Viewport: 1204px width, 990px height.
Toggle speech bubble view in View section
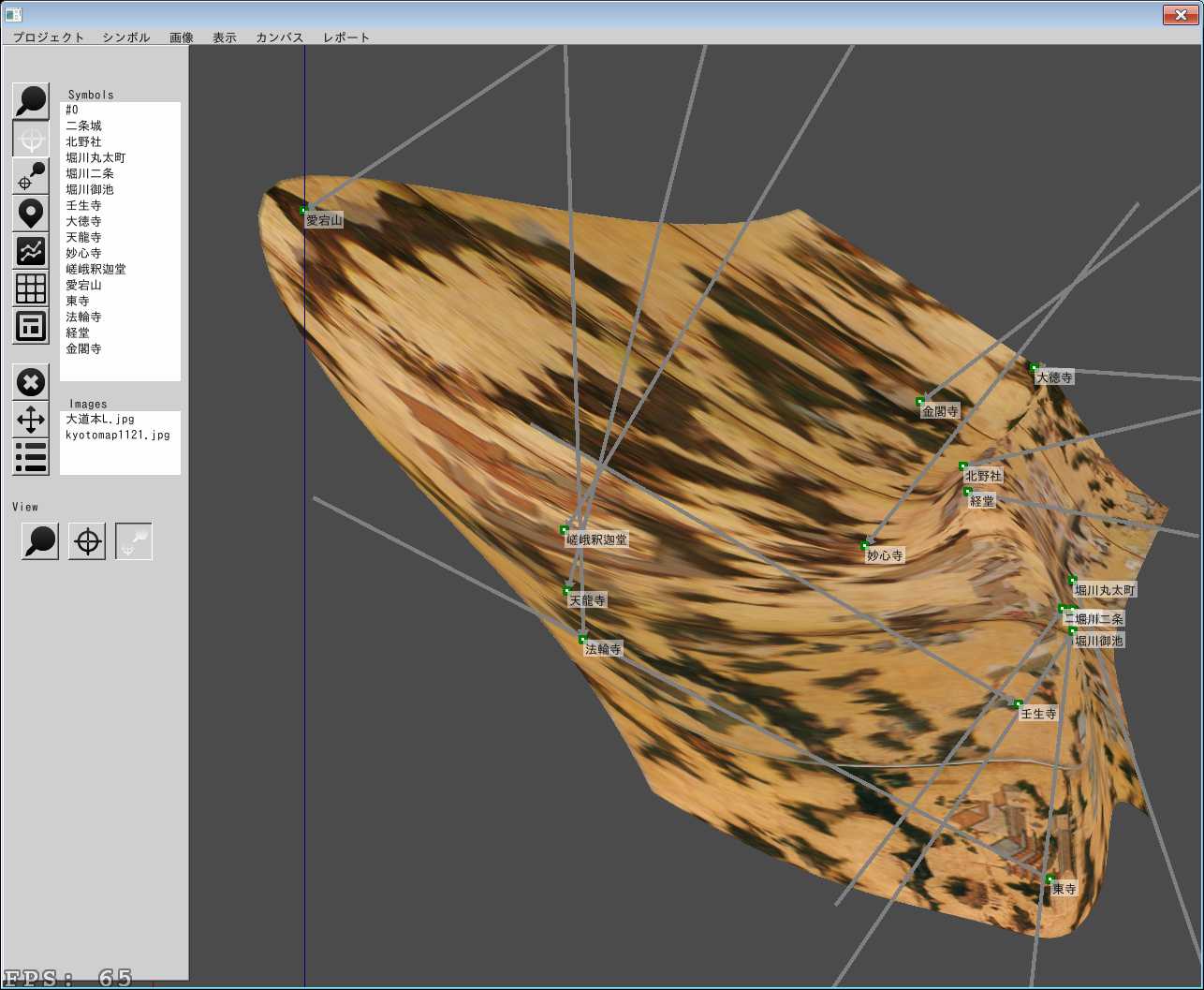(40, 541)
